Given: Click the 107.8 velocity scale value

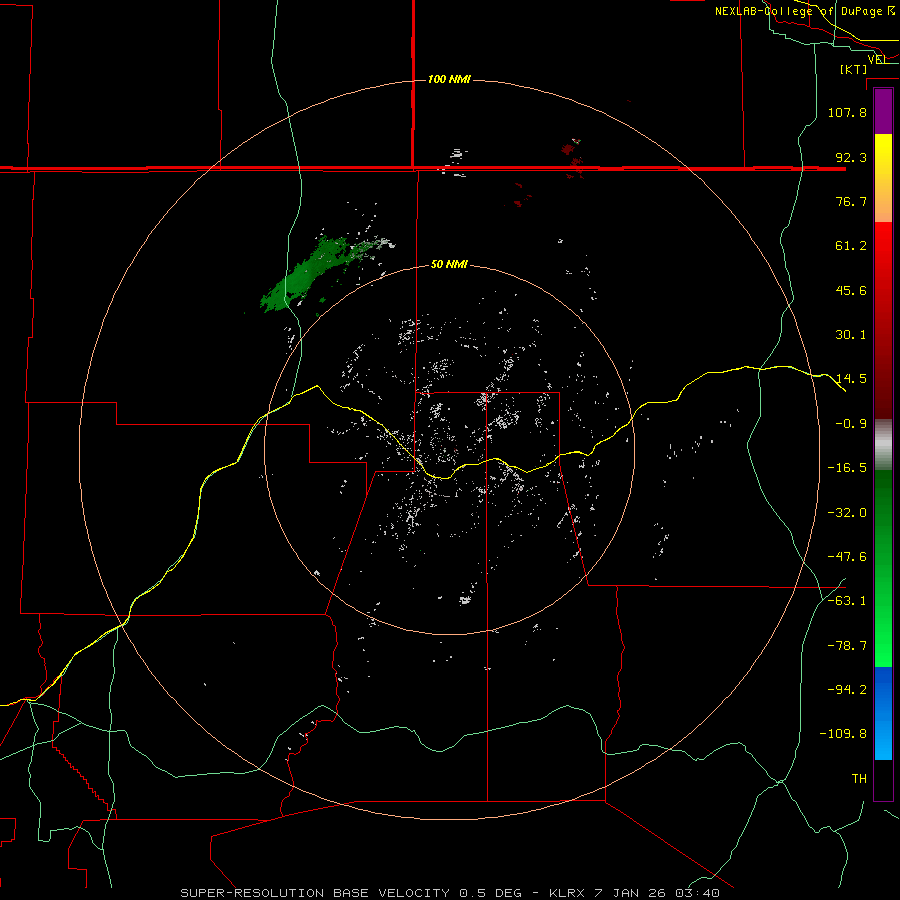Looking at the screenshot, I should point(847,112).
